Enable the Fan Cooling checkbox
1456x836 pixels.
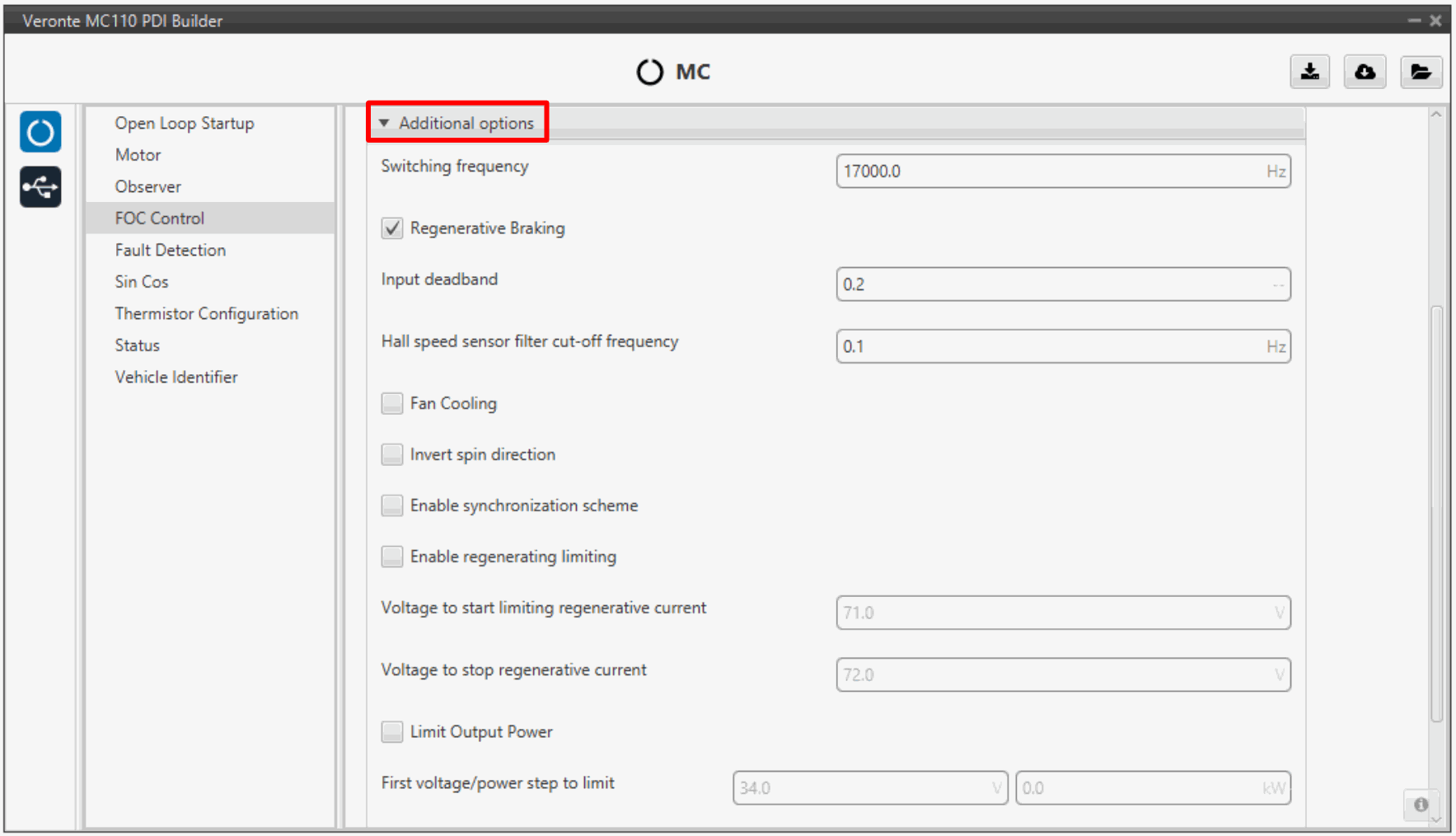392,403
